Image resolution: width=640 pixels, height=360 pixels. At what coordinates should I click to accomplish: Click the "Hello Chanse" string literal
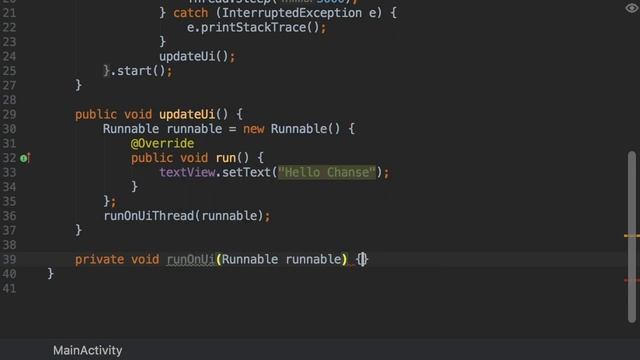pyautogui.click(x=327, y=172)
